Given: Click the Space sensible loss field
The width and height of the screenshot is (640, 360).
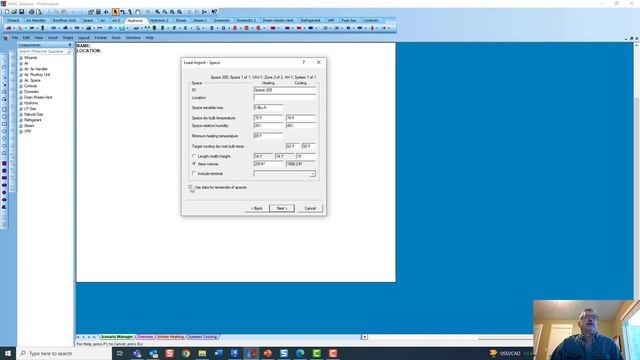Looking at the screenshot, I should click(x=268, y=108).
